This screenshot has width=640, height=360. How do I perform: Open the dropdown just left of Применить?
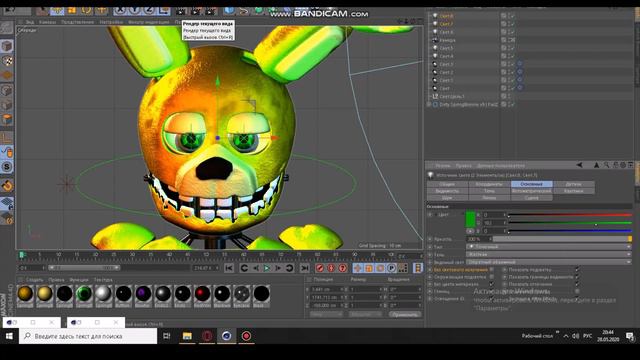365,314
